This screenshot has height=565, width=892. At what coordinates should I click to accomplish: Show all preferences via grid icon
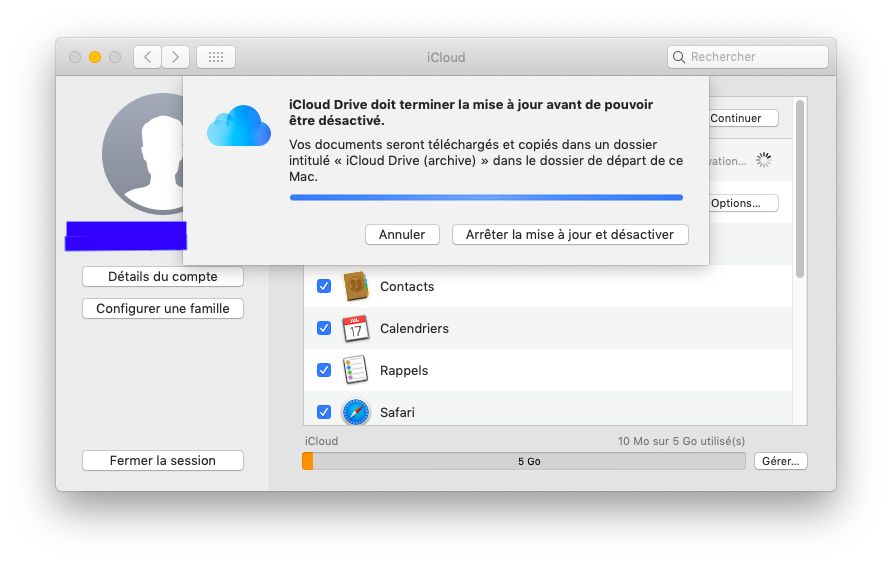pos(216,57)
